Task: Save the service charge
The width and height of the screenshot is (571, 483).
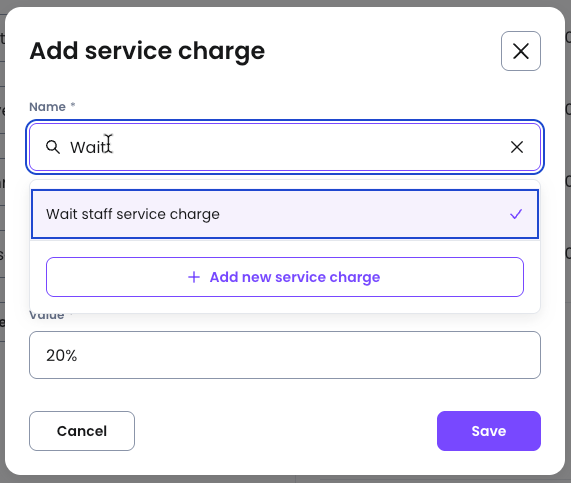Action: click(489, 431)
